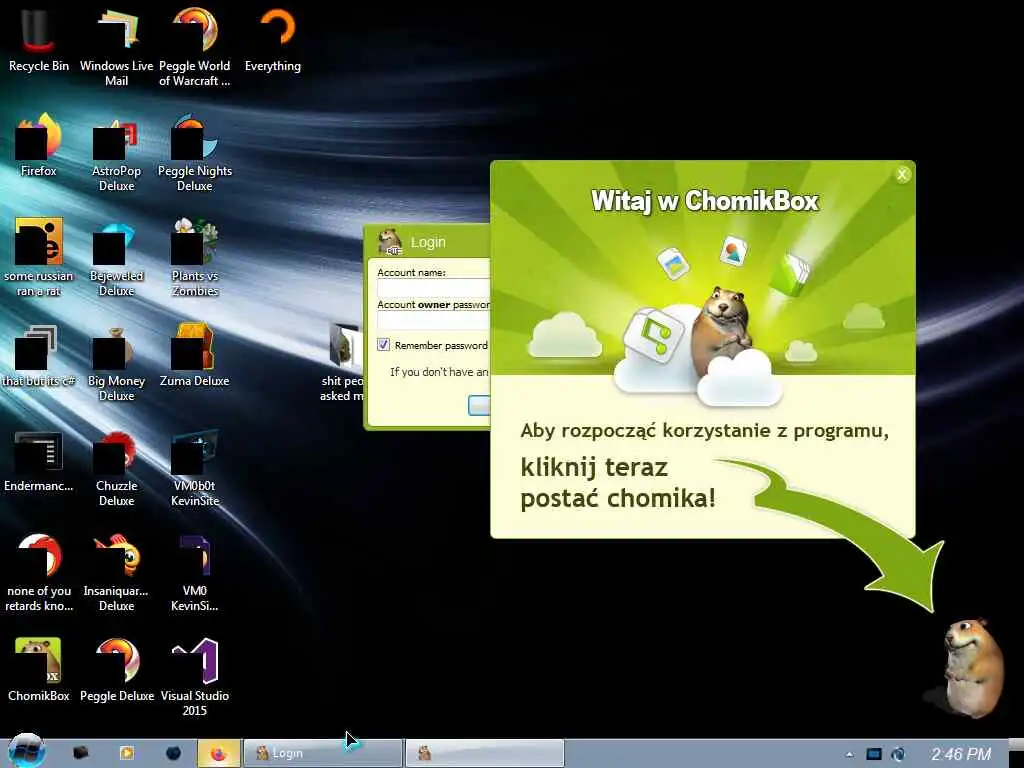Click the Account owner password field
The image size is (1024, 768).
(x=434, y=320)
